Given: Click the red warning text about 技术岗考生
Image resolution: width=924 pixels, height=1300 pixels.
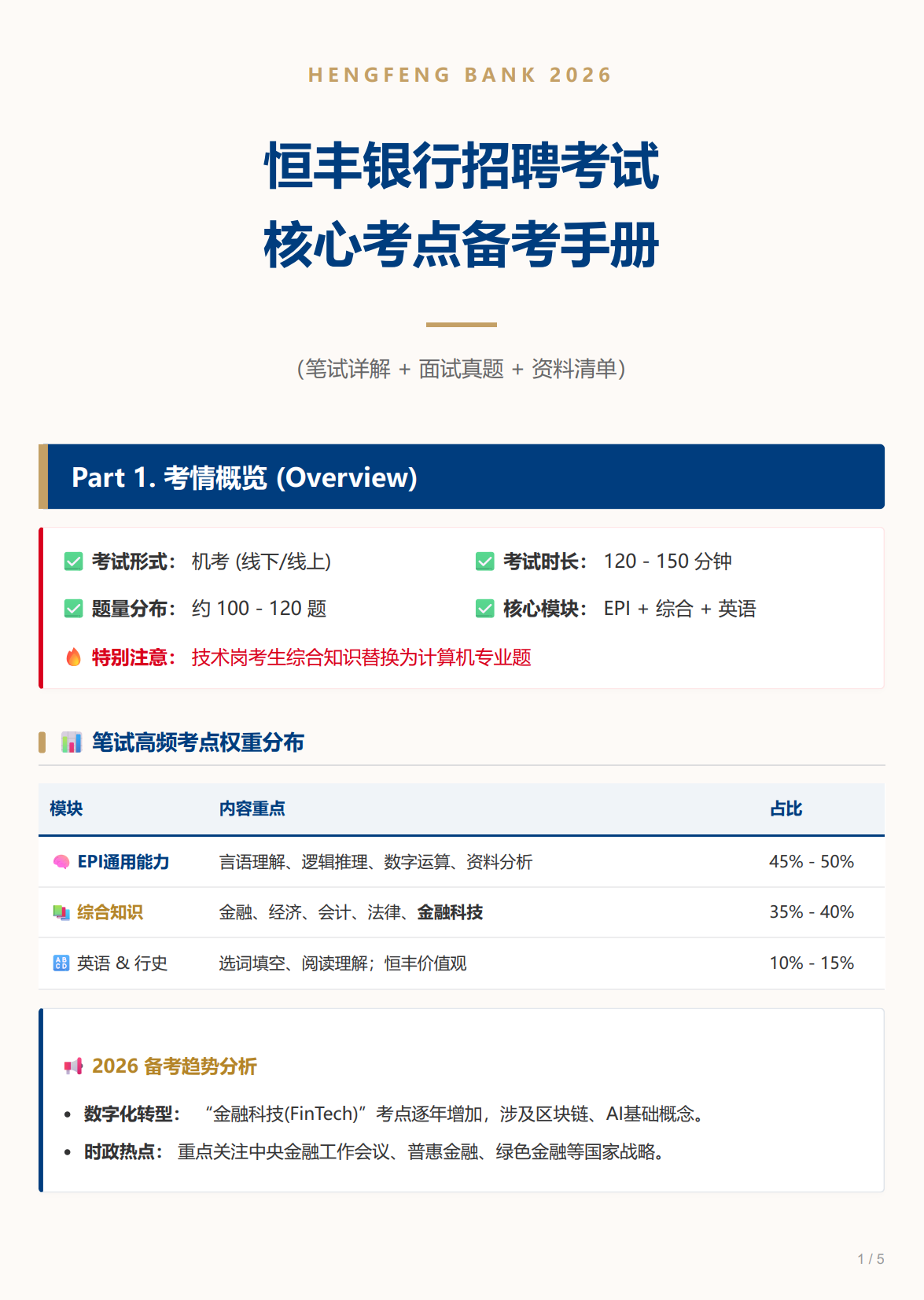Looking at the screenshot, I should click(x=361, y=657).
